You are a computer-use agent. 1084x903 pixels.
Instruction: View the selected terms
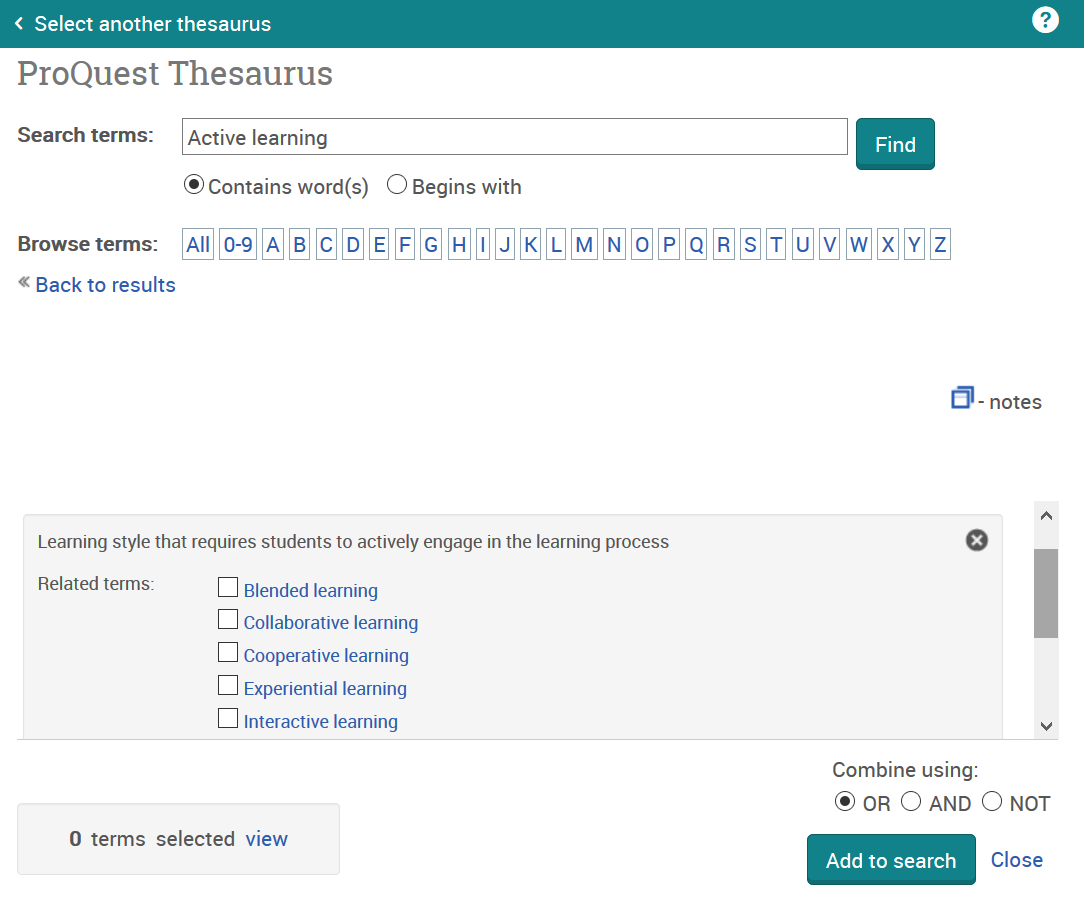click(266, 839)
